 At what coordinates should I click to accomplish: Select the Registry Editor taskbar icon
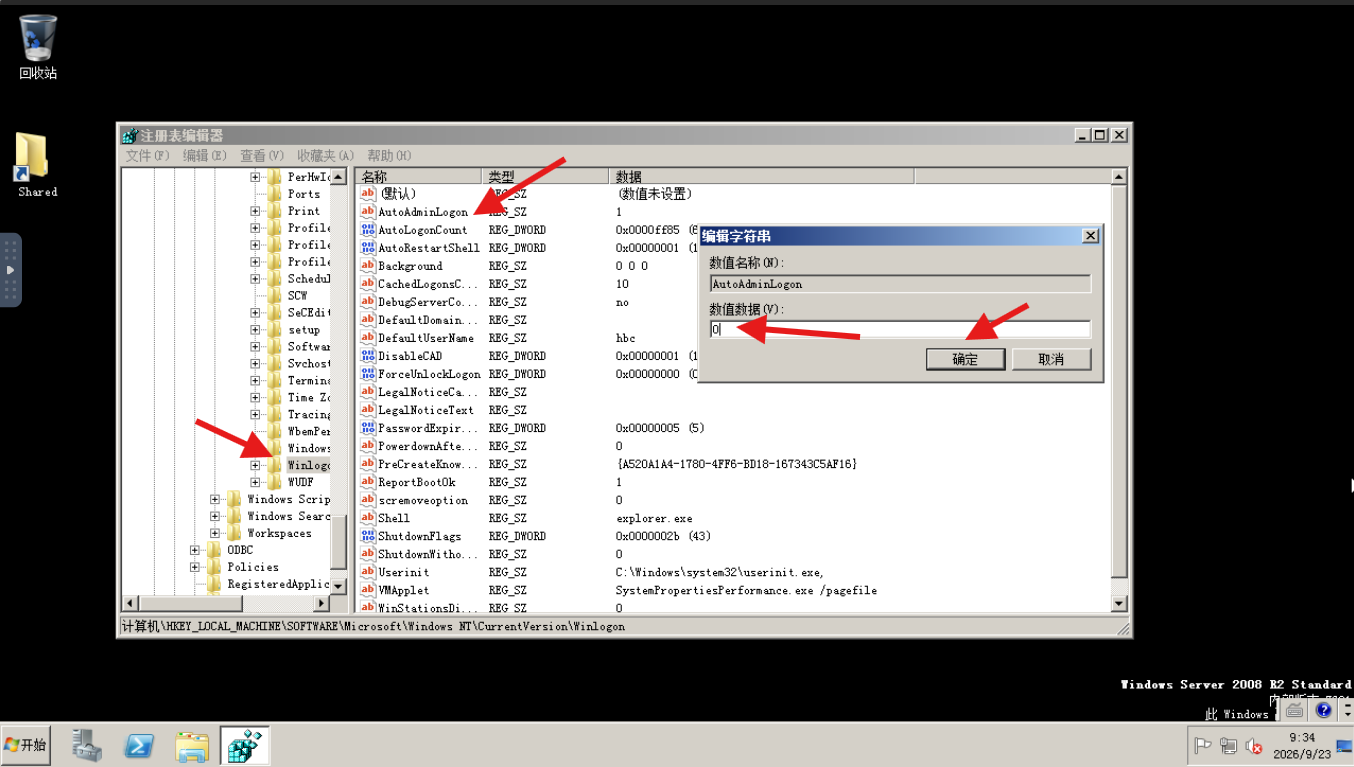tap(244, 745)
